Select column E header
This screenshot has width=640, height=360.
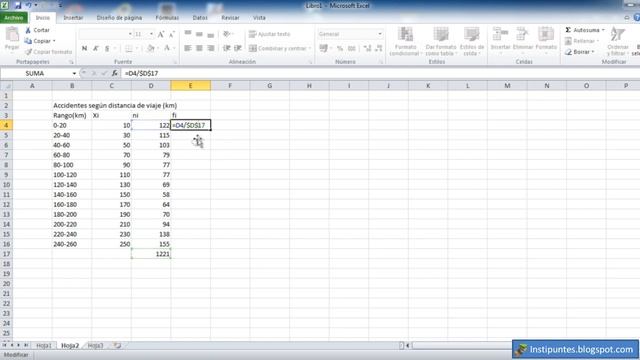click(x=191, y=86)
